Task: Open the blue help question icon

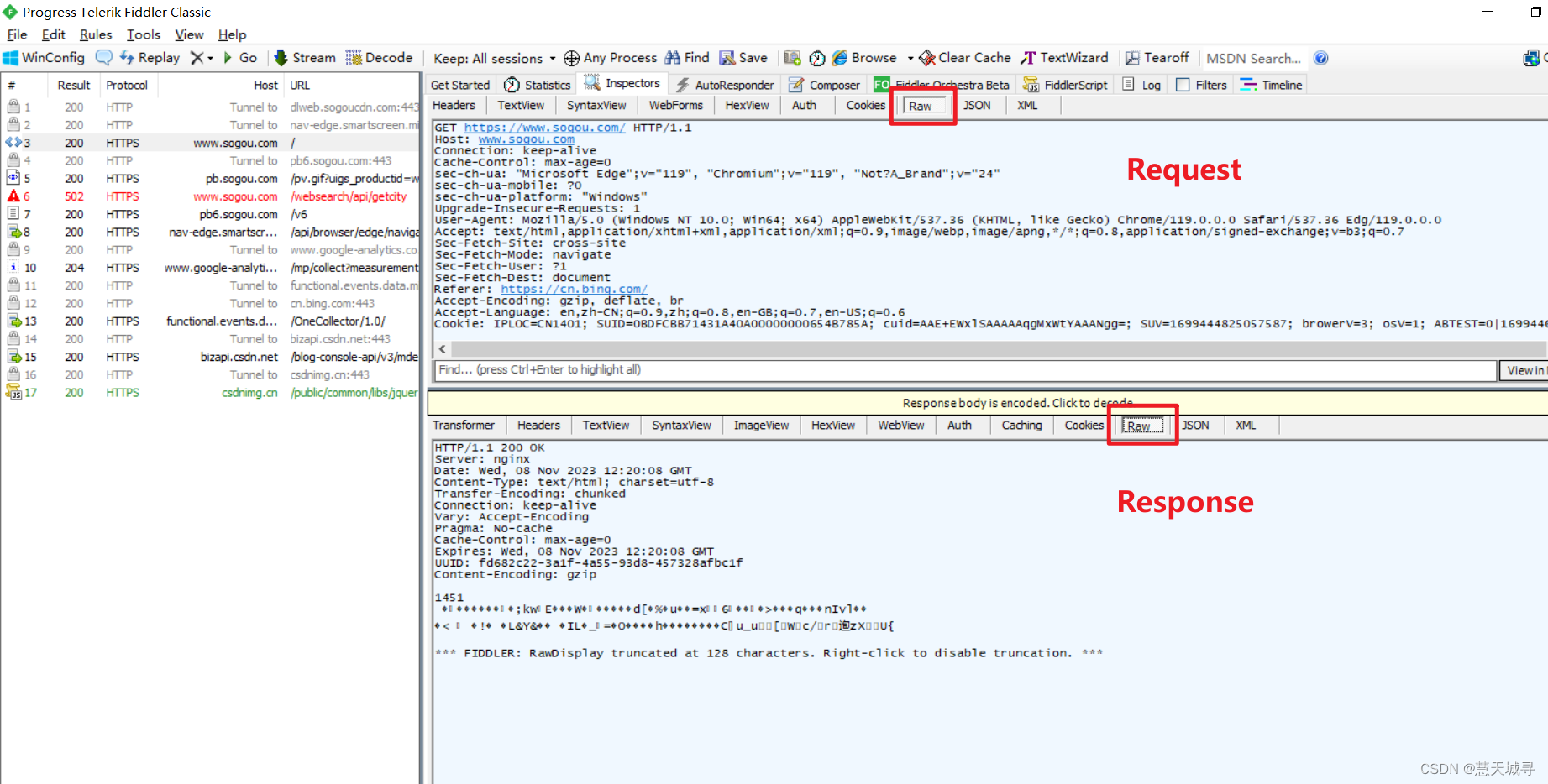Action: [1320, 58]
